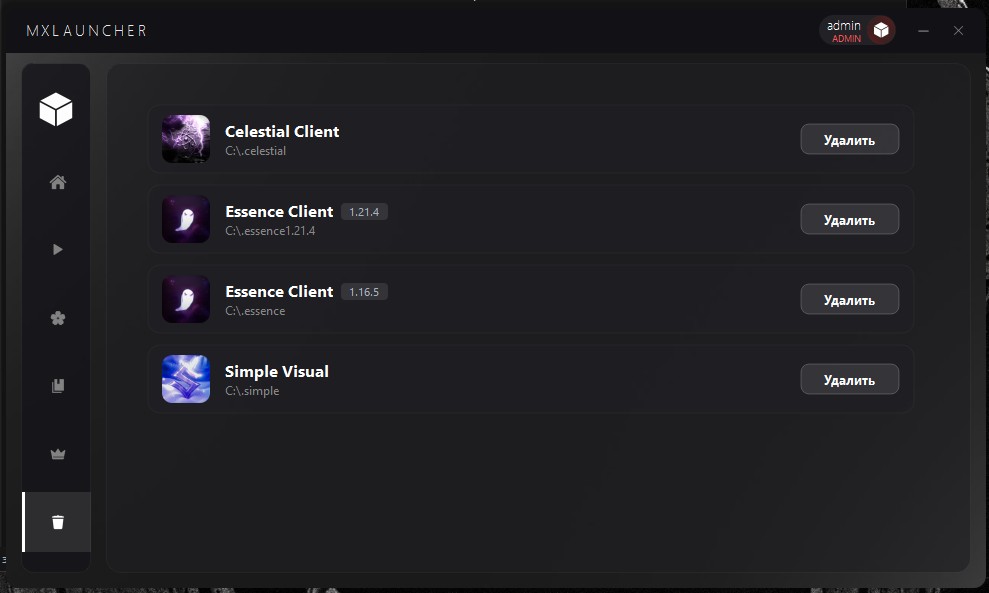Minimize the MXLauncher window
This screenshot has width=989, height=593.
click(x=924, y=31)
